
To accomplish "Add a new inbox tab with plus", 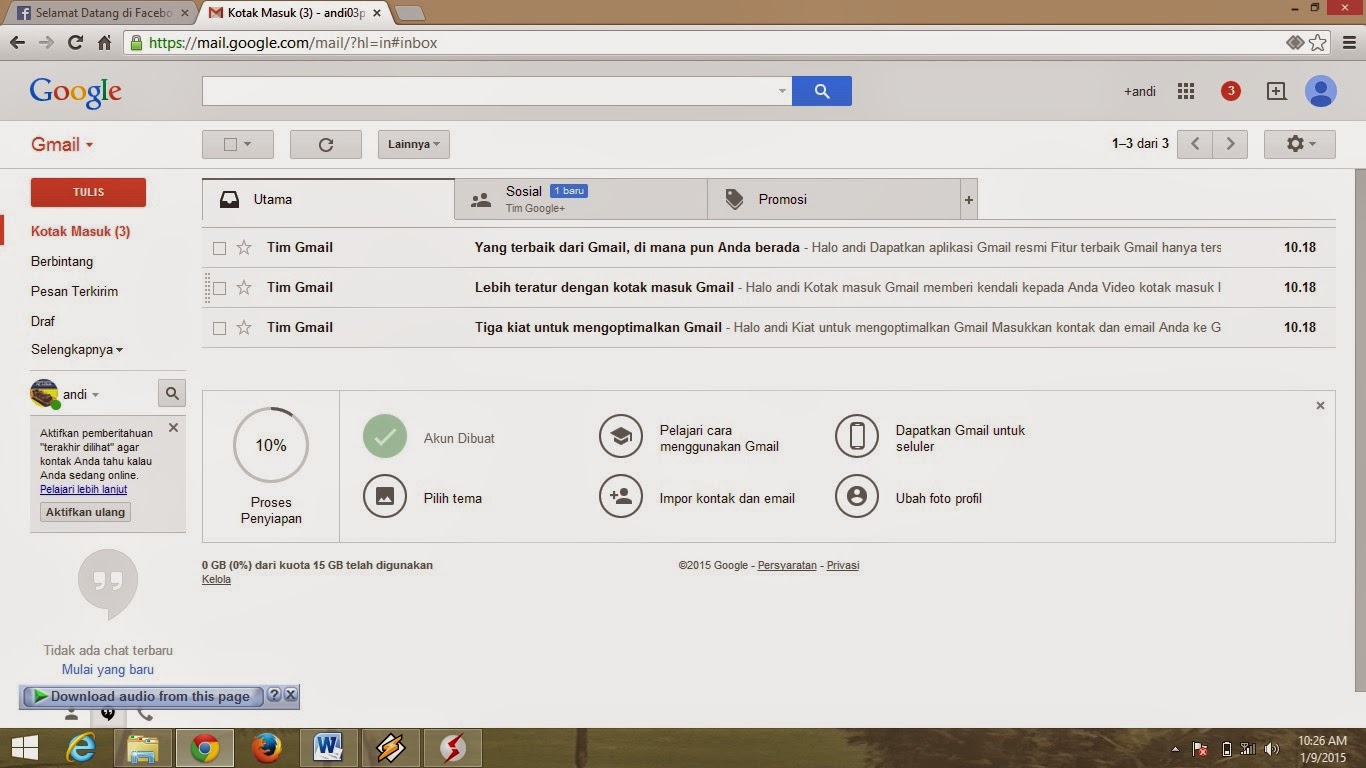I will pos(968,200).
